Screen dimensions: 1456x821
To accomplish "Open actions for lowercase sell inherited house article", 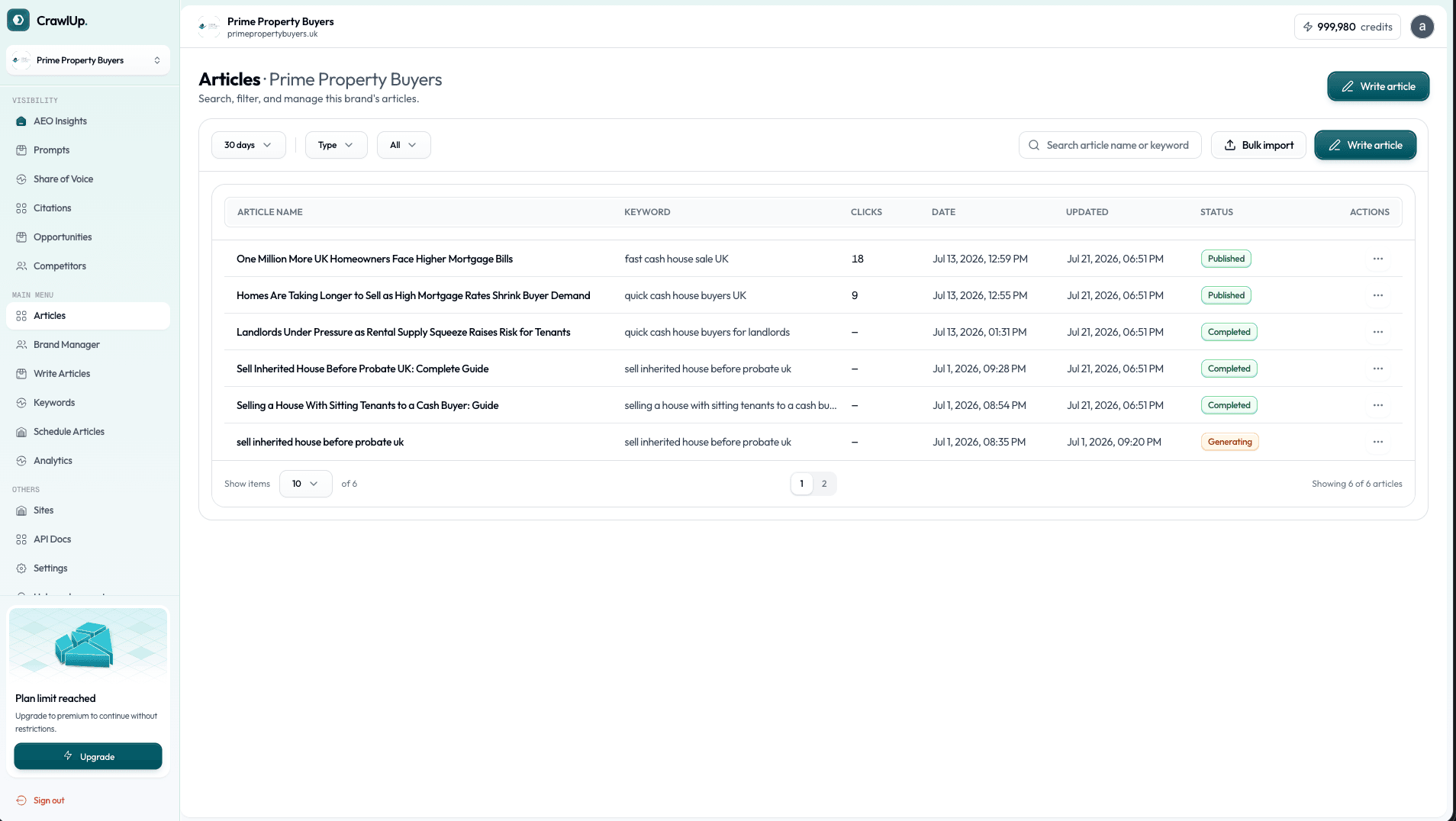I will click(x=1377, y=442).
